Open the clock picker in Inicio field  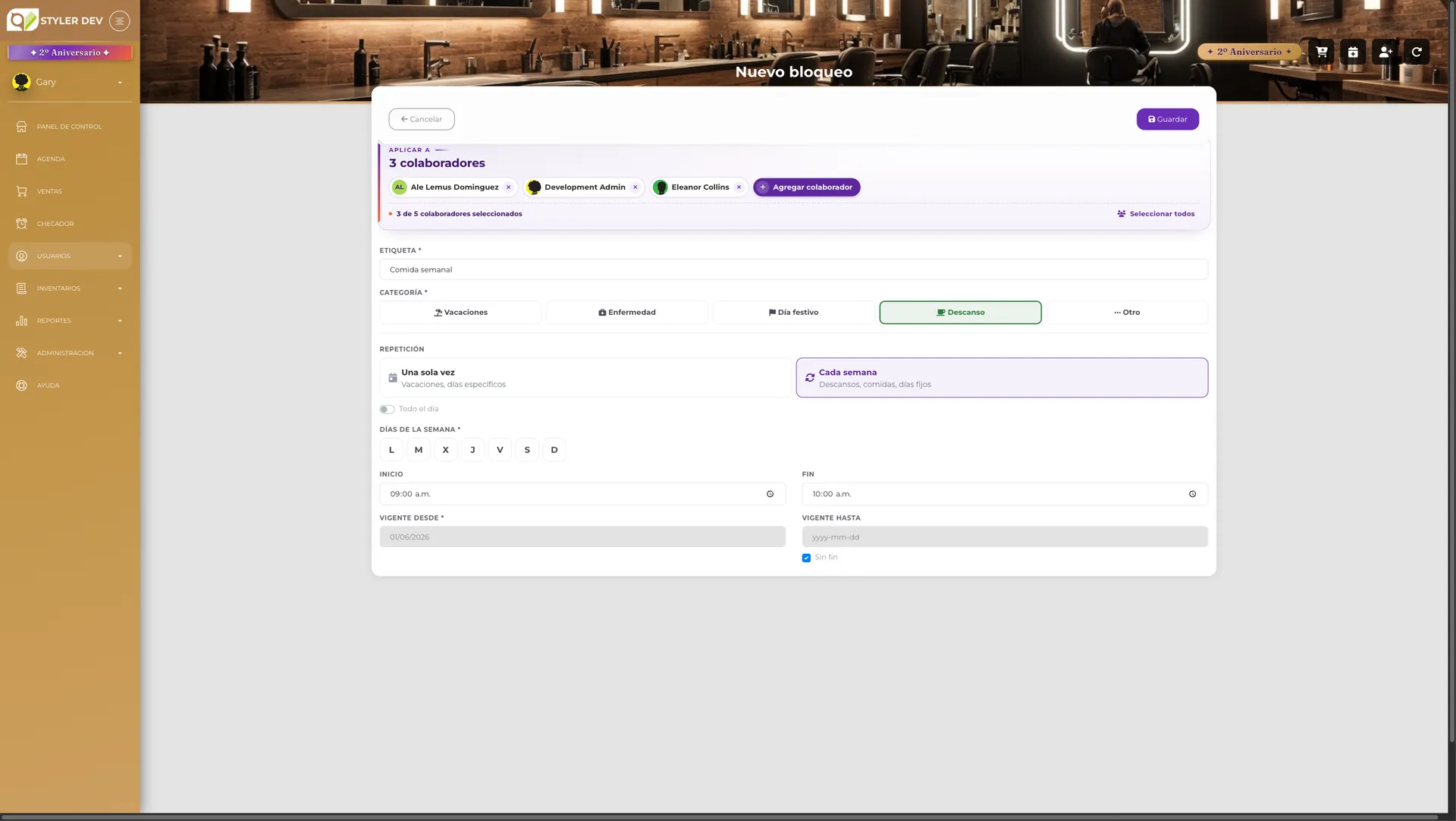click(x=770, y=494)
